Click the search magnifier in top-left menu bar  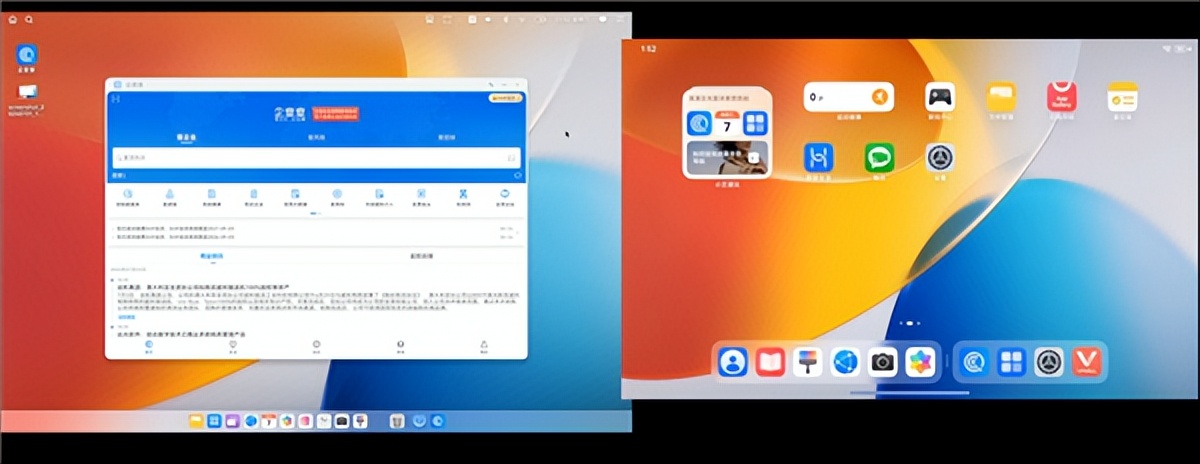29,19
